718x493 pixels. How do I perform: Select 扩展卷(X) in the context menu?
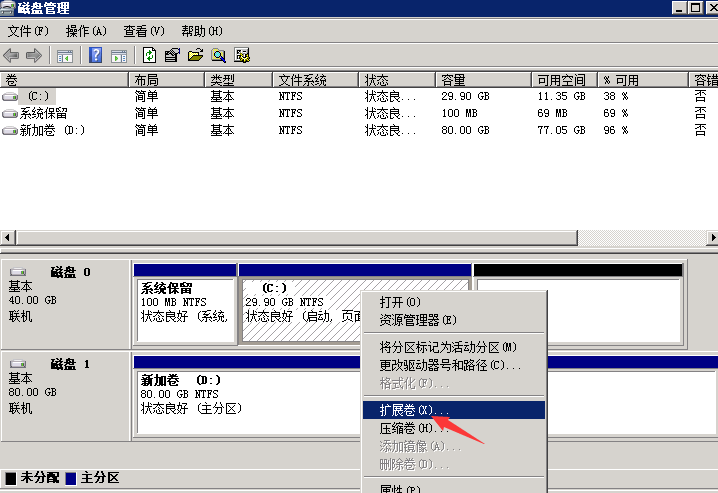tap(414, 410)
